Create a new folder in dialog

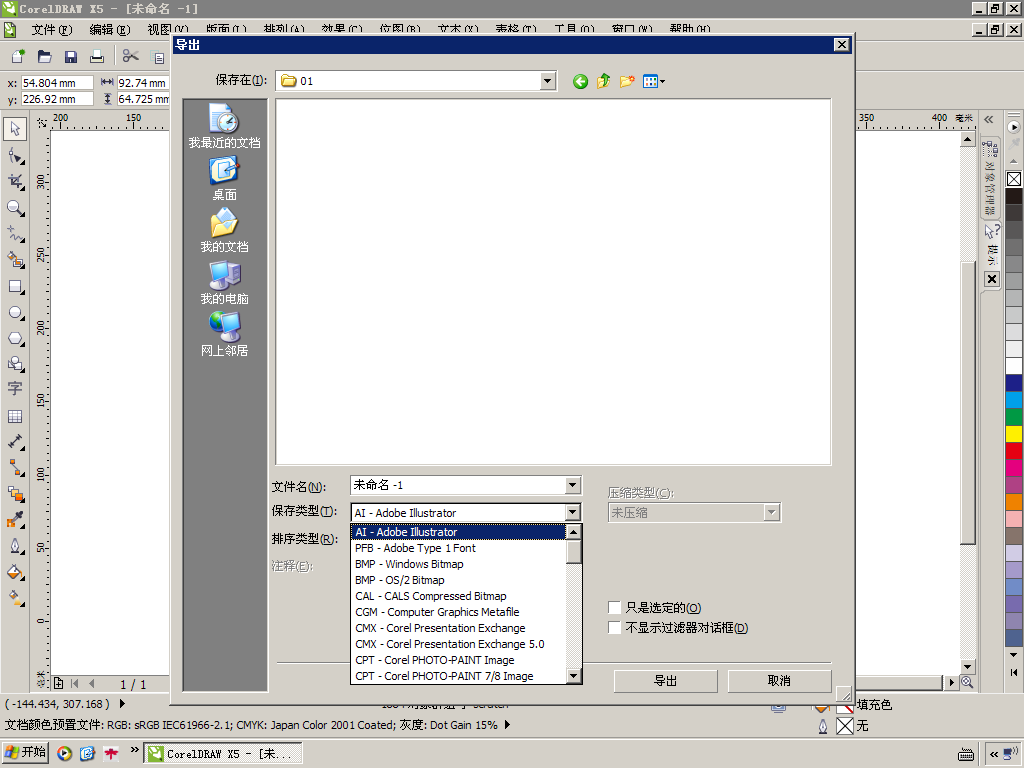pyautogui.click(x=627, y=82)
